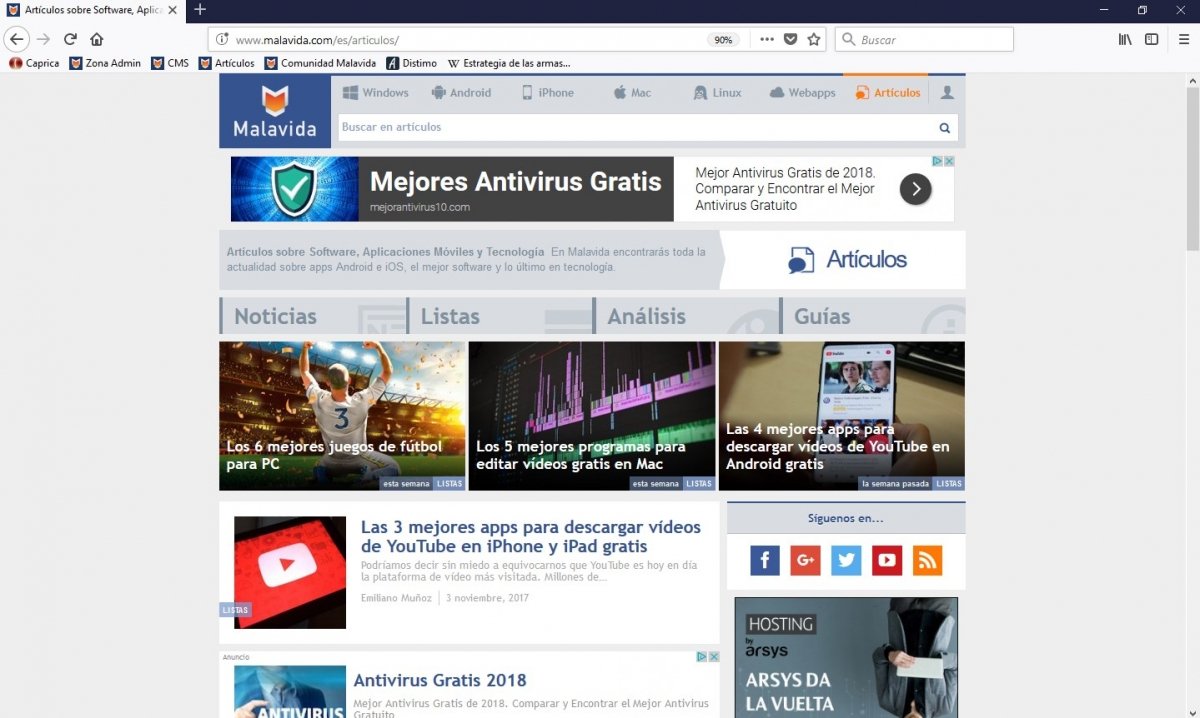
Task: Open the Zona Admin bookmark
Action: click(105, 63)
